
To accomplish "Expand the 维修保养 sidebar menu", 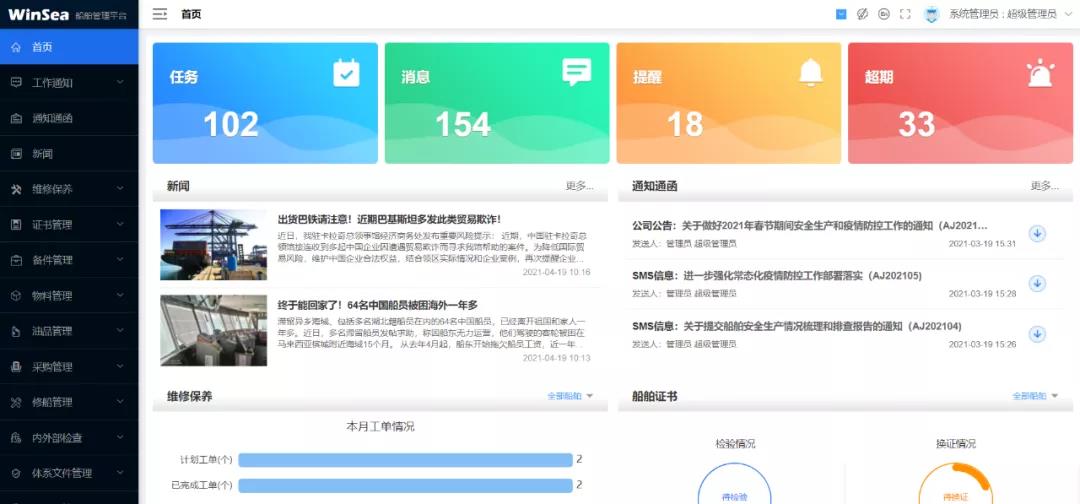I will point(68,189).
